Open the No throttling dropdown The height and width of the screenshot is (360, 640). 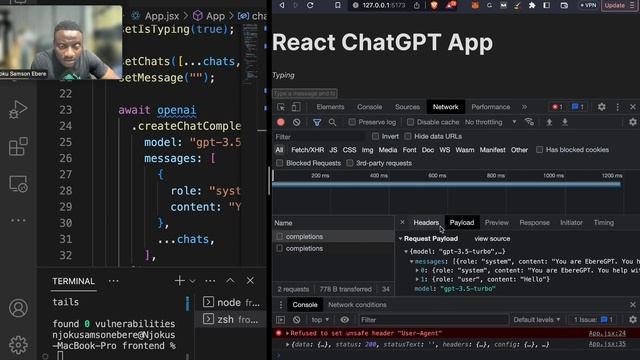[x=491, y=122]
